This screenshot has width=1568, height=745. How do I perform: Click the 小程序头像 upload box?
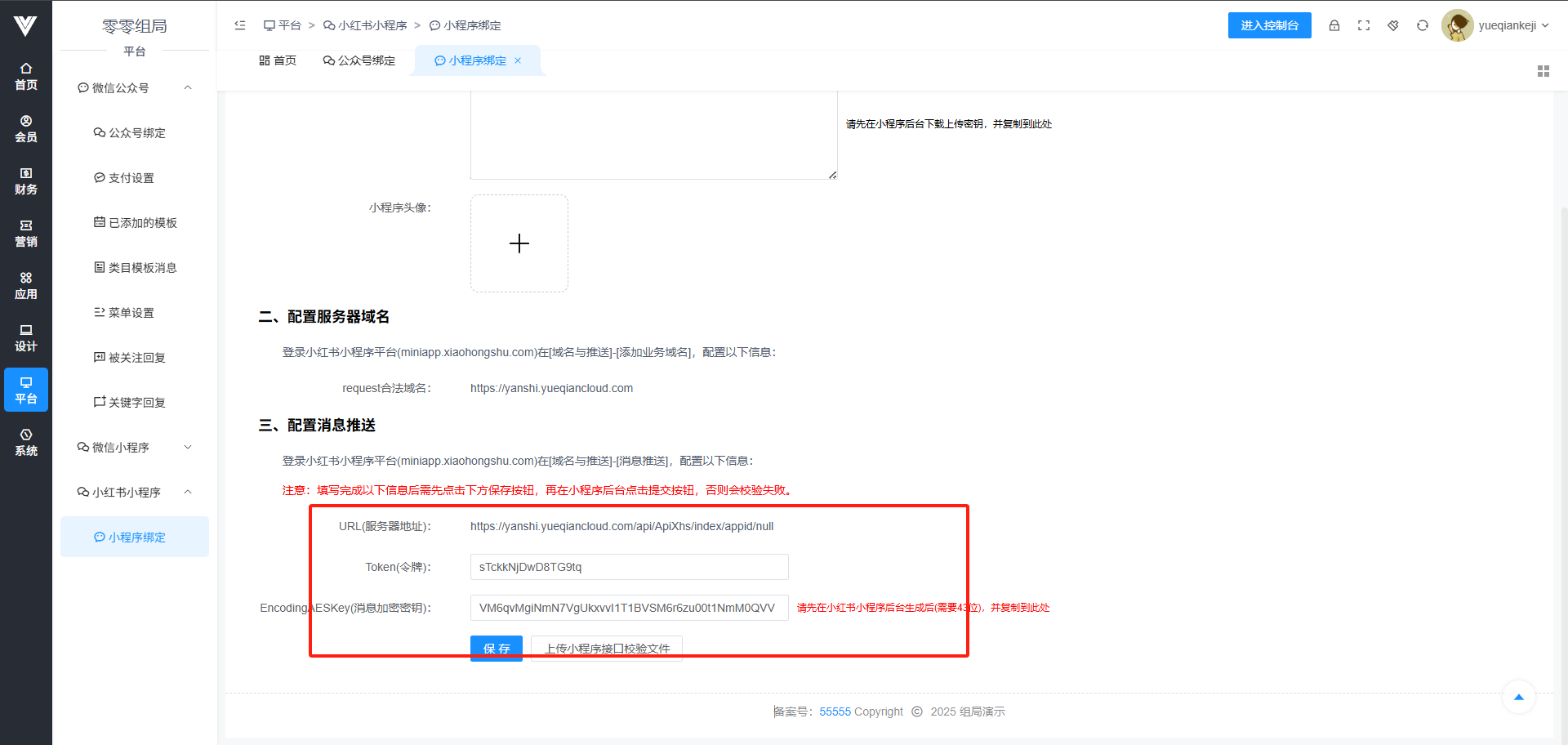point(519,243)
